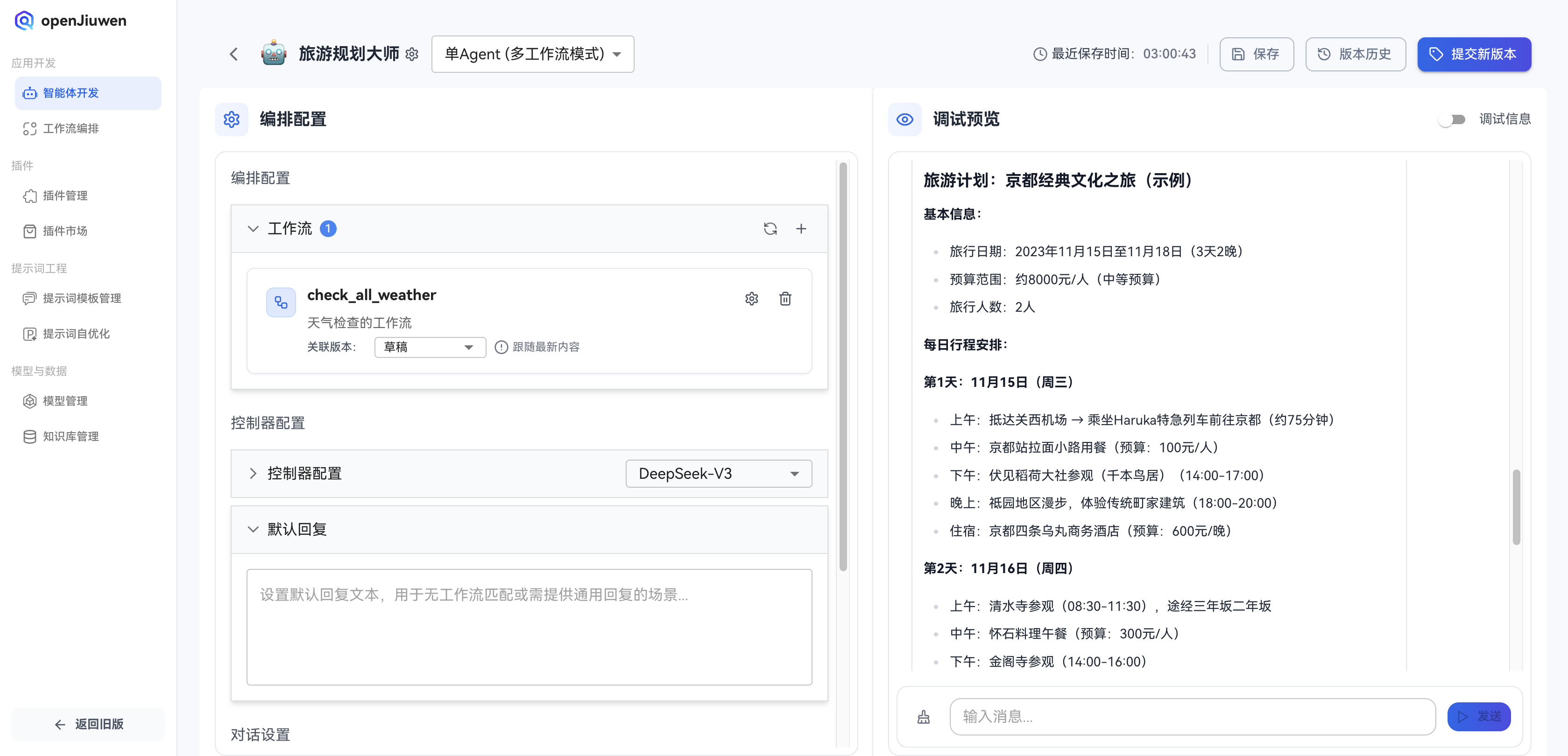Click the back arrow to exit the agent
Screen dimensions: 1568x756
coord(234,54)
